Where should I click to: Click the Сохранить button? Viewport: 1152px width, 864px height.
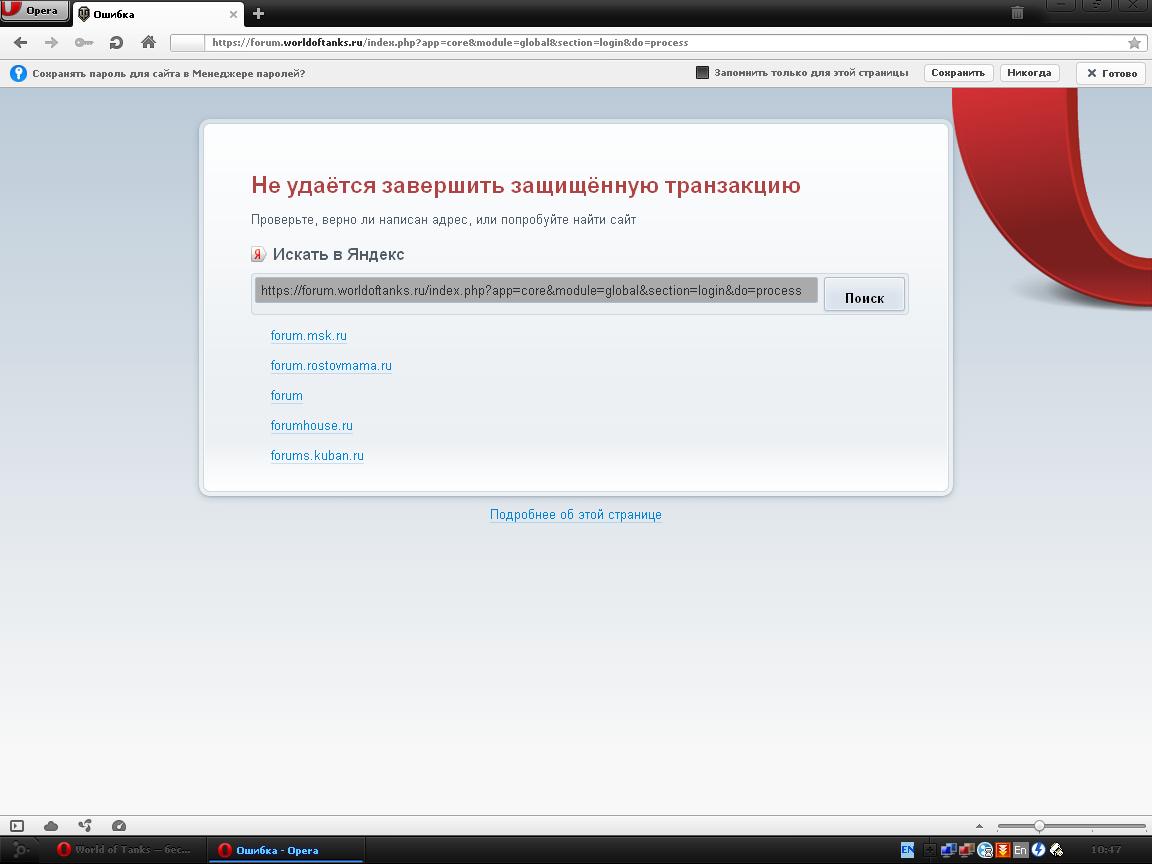958,73
